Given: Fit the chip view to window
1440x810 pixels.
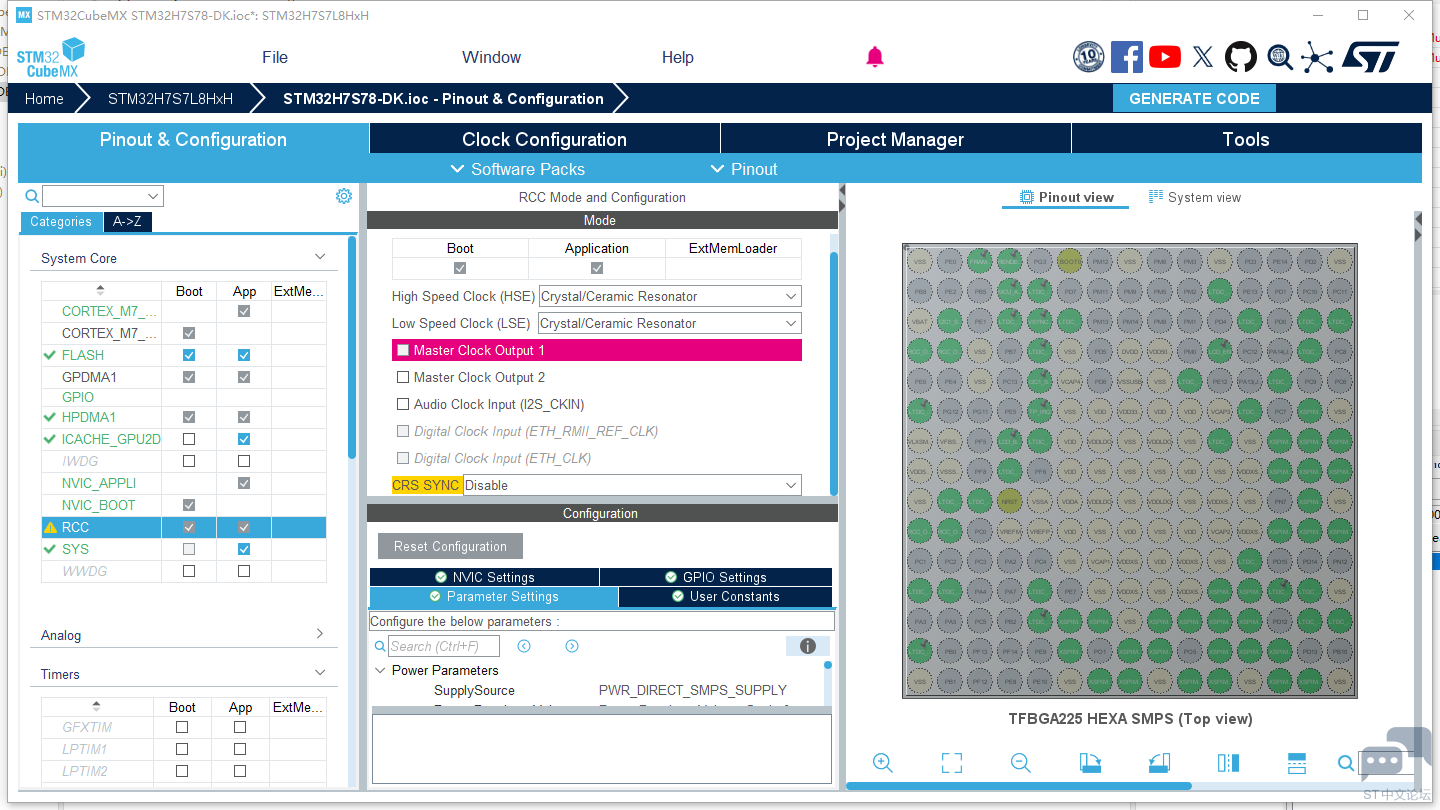Looking at the screenshot, I should click(x=952, y=763).
